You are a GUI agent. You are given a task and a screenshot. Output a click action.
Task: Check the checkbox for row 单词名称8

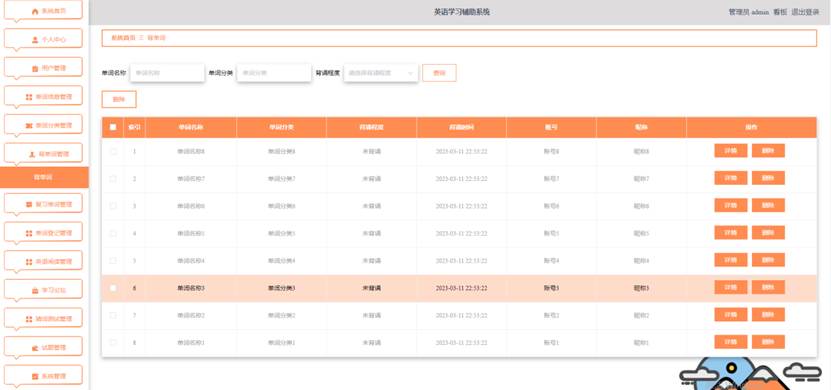click(113, 152)
